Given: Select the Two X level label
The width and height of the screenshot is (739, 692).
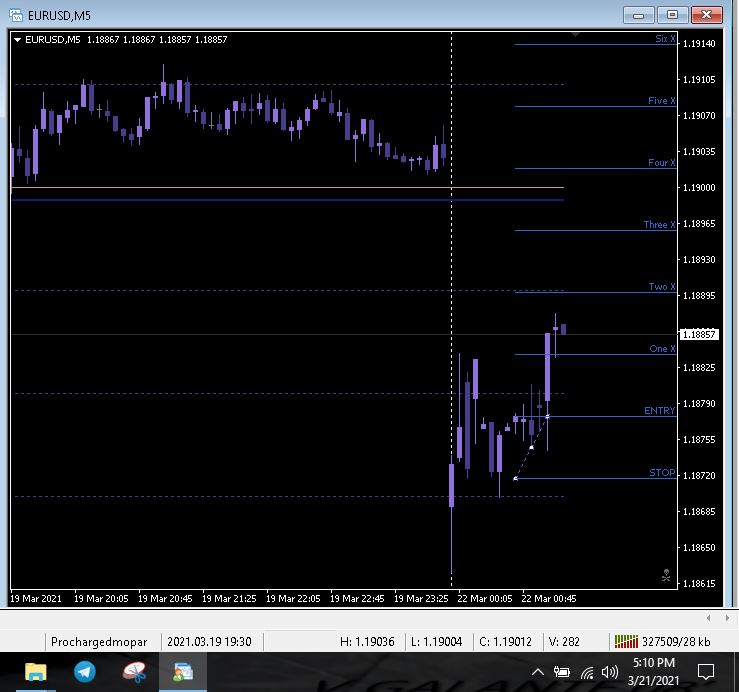Looking at the screenshot, I should coord(662,287).
